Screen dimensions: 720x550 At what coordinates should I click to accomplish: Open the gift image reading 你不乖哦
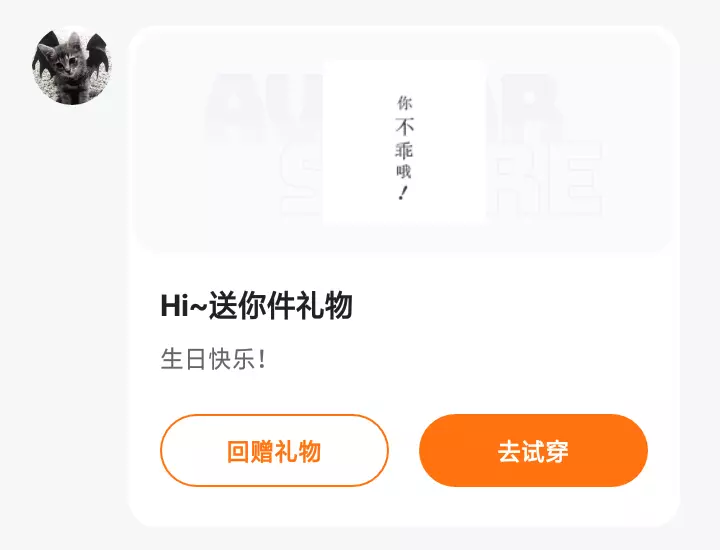click(x=405, y=142)
